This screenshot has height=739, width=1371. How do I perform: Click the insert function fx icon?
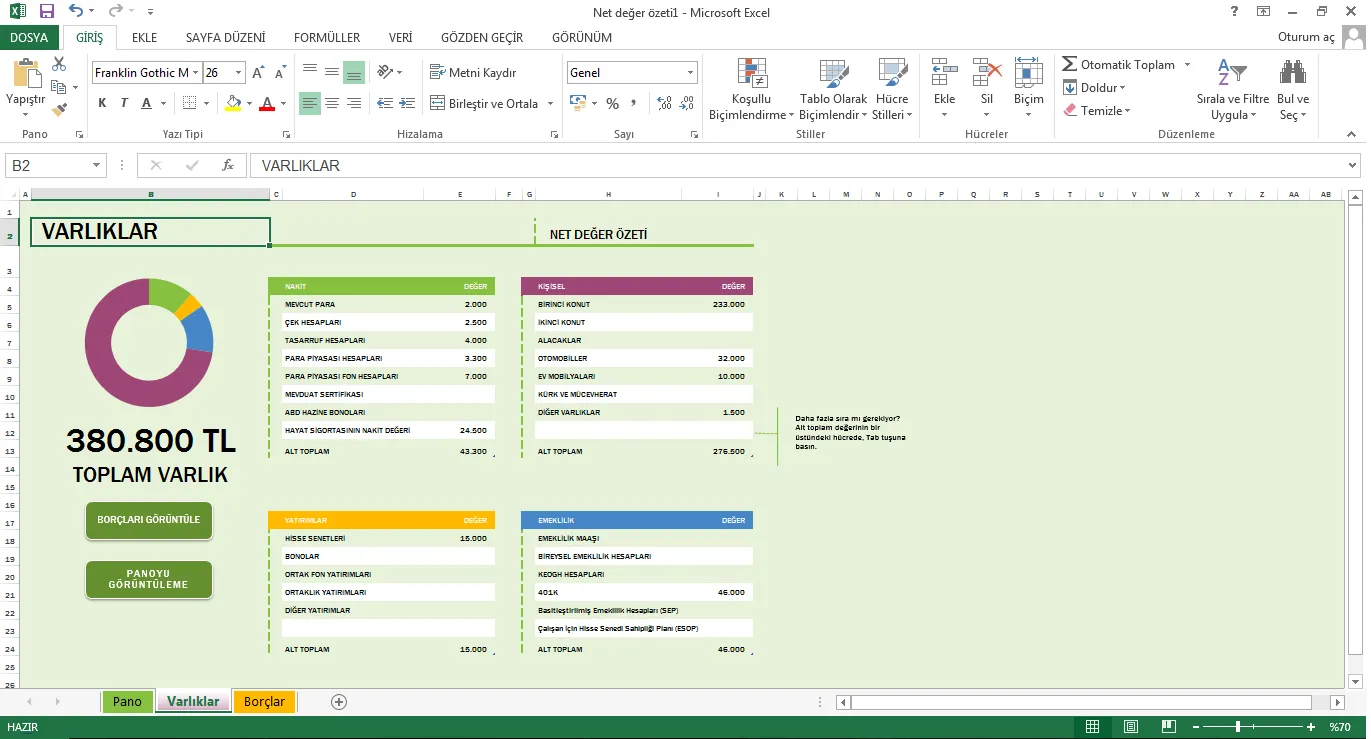click(228, 166)
